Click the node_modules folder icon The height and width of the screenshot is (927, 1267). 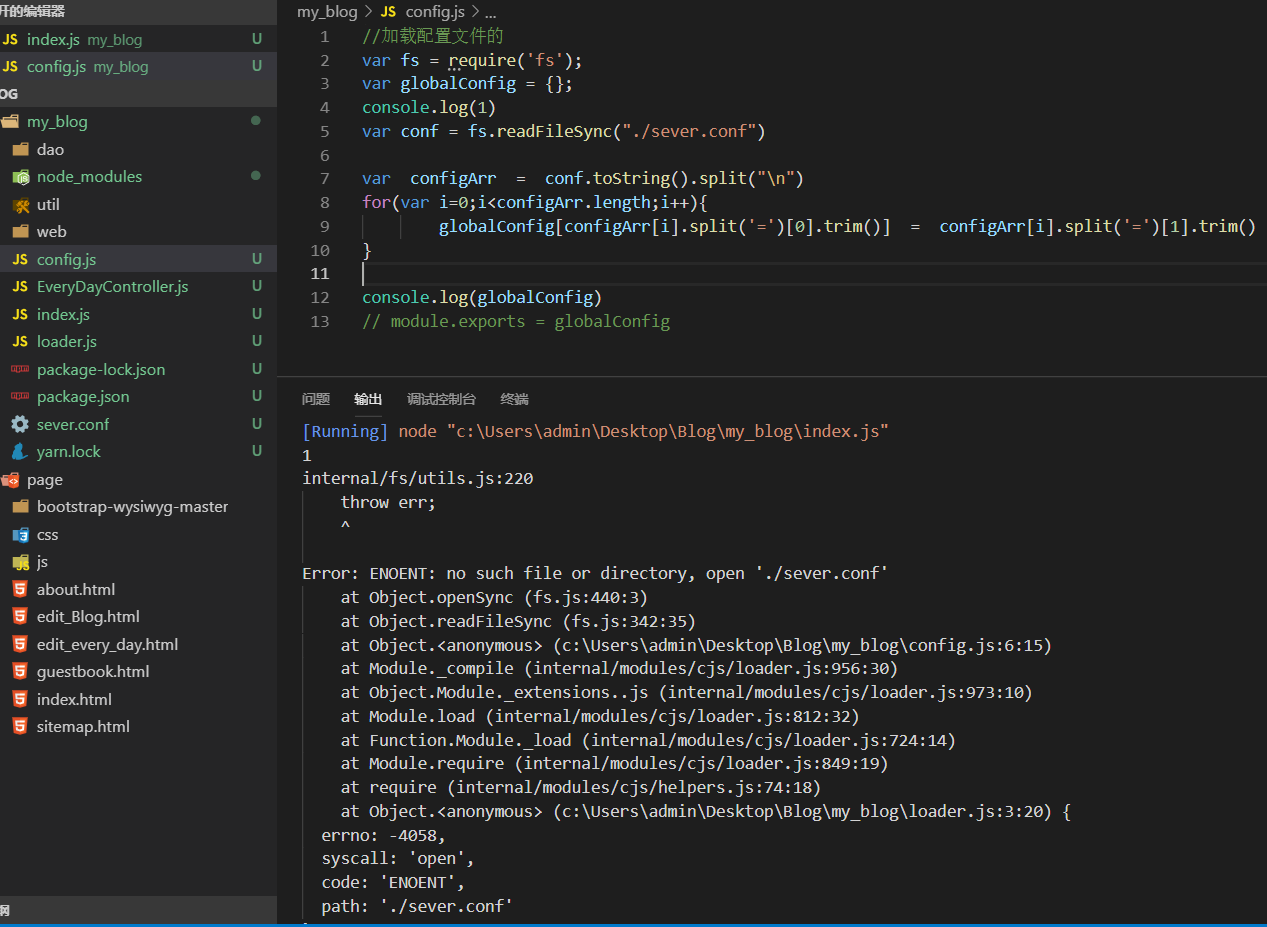click(x=20, y=177)
